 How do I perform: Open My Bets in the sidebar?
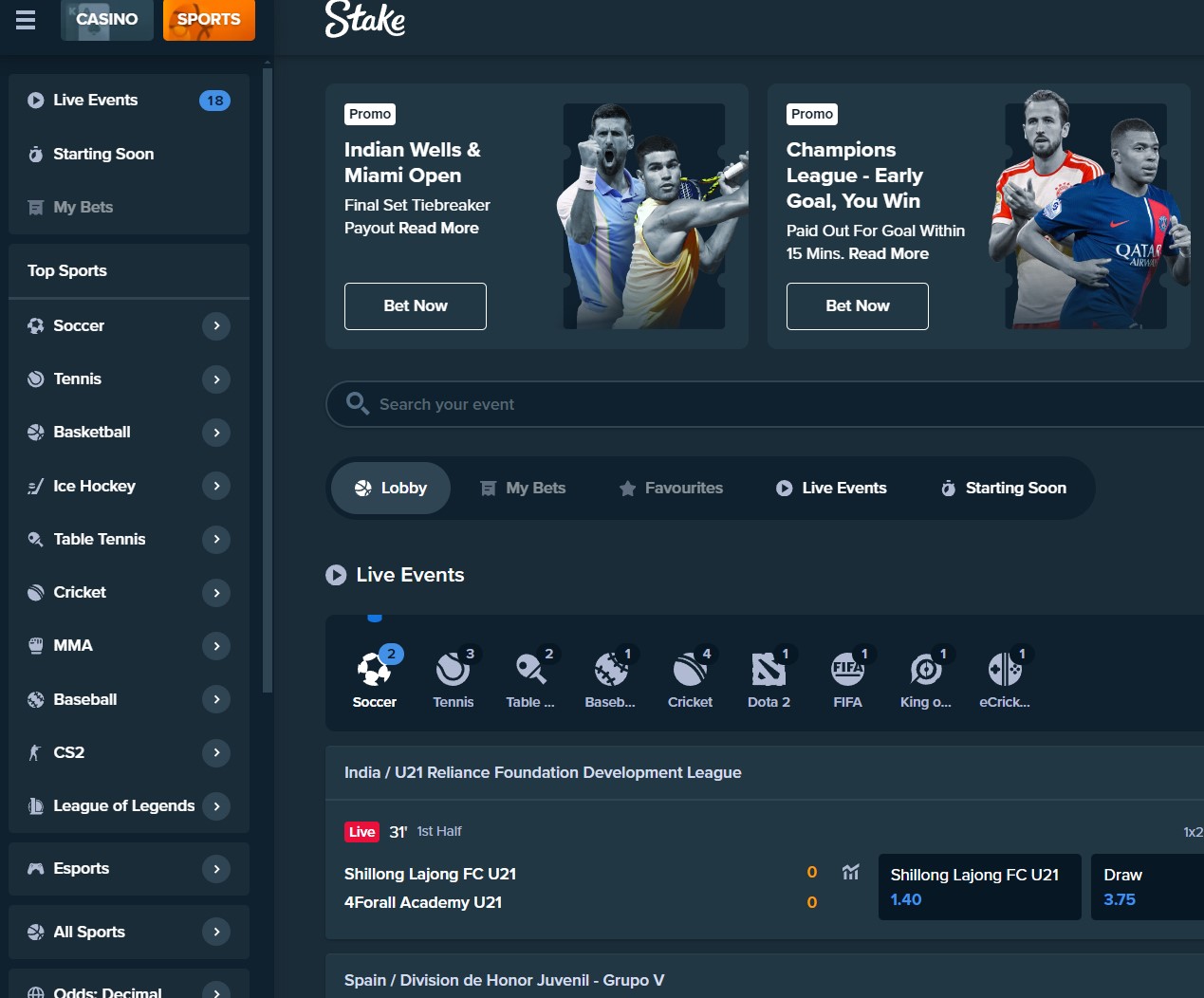(129, 207)
